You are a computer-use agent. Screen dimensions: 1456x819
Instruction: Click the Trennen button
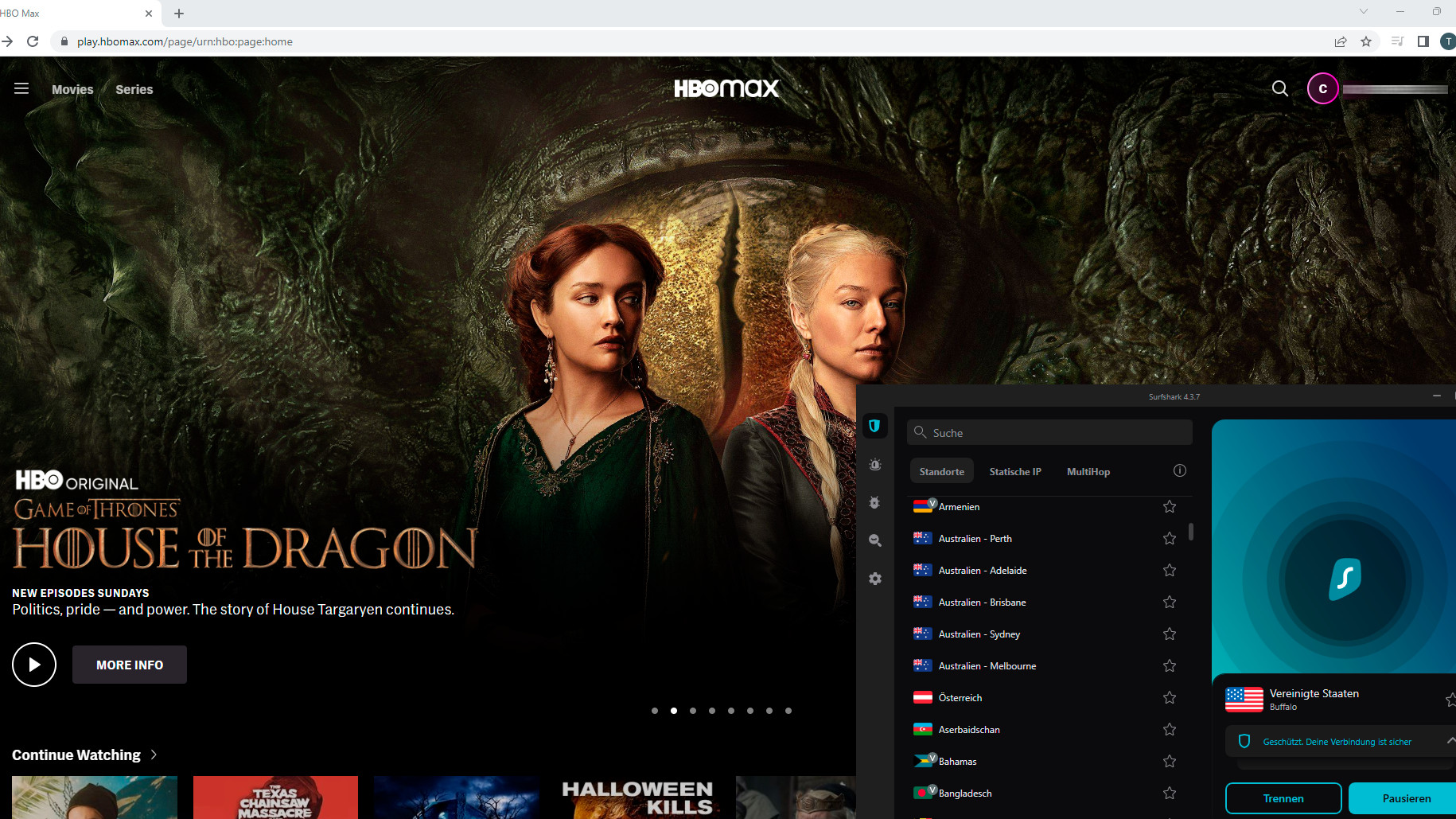coord(1283,798)
